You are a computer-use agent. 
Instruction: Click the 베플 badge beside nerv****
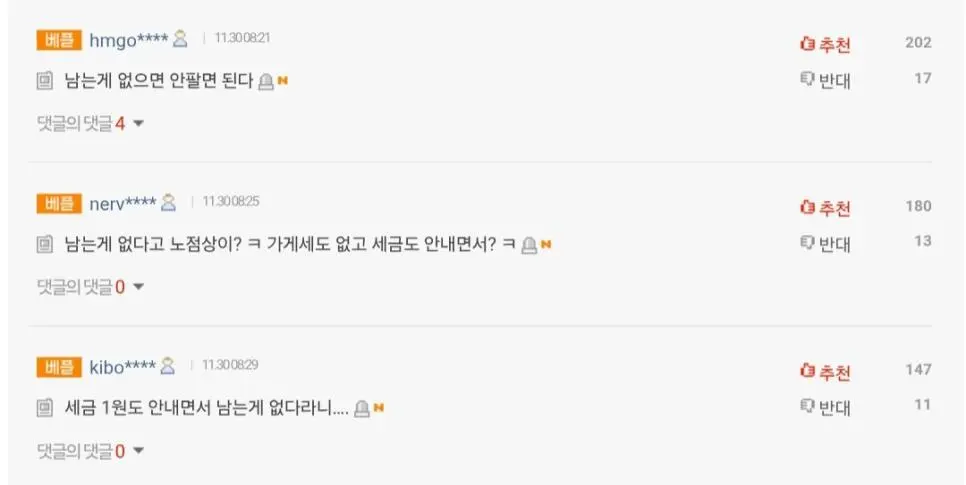point(59,203)
